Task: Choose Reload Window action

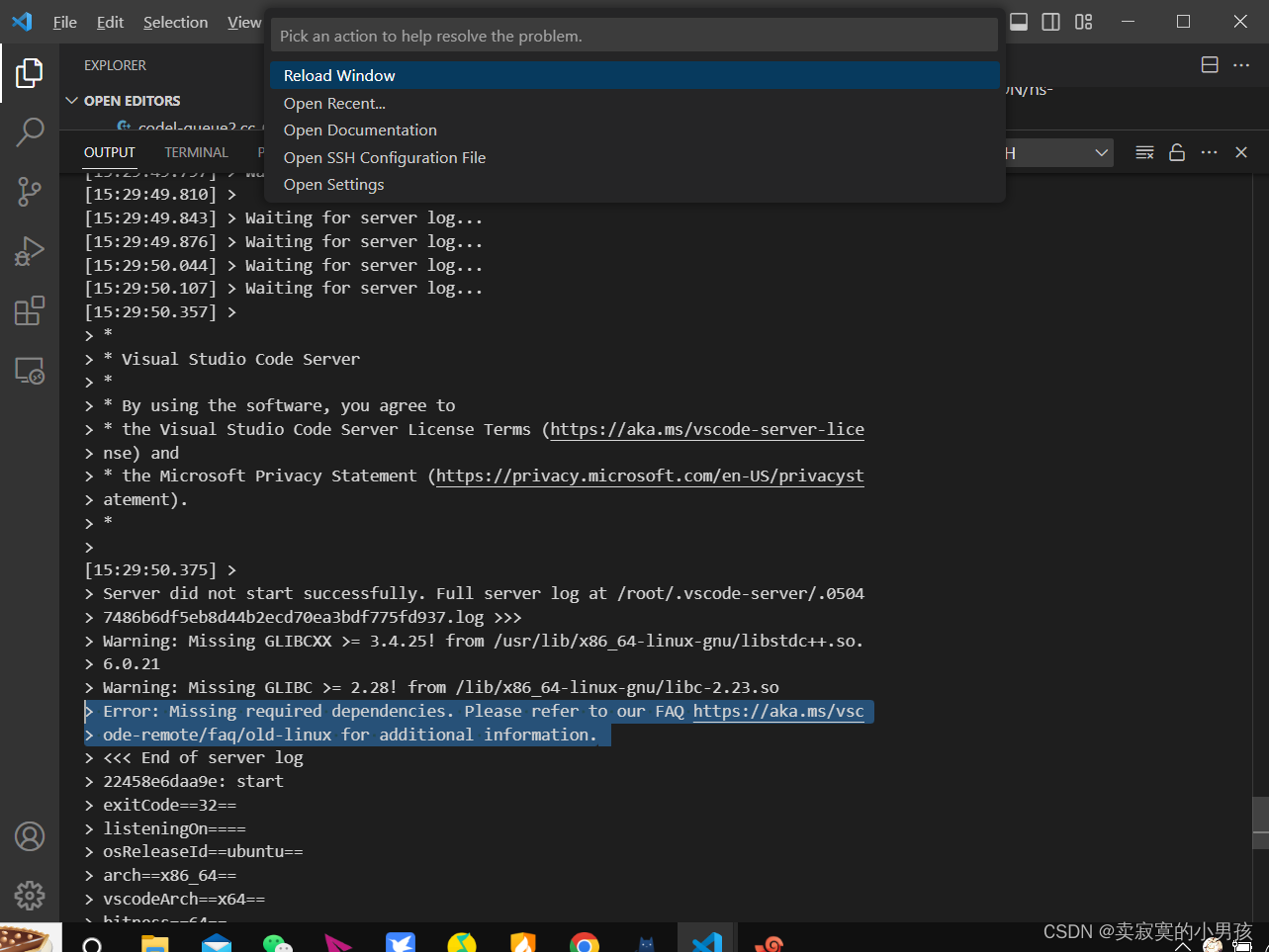Action: 635,75
